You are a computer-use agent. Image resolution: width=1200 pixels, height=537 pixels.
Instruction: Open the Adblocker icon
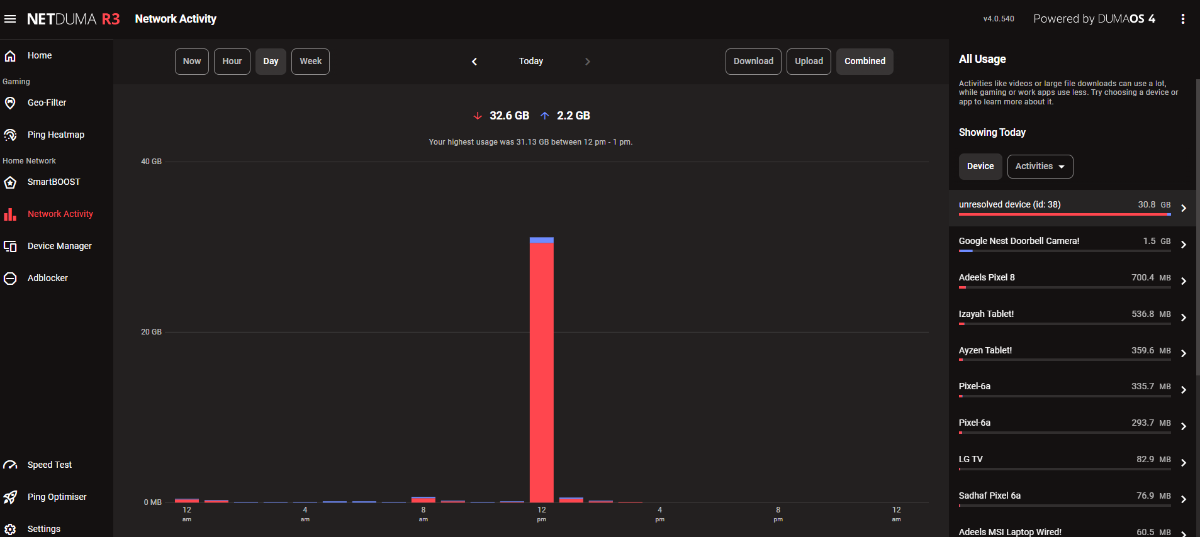coord(10,278)
